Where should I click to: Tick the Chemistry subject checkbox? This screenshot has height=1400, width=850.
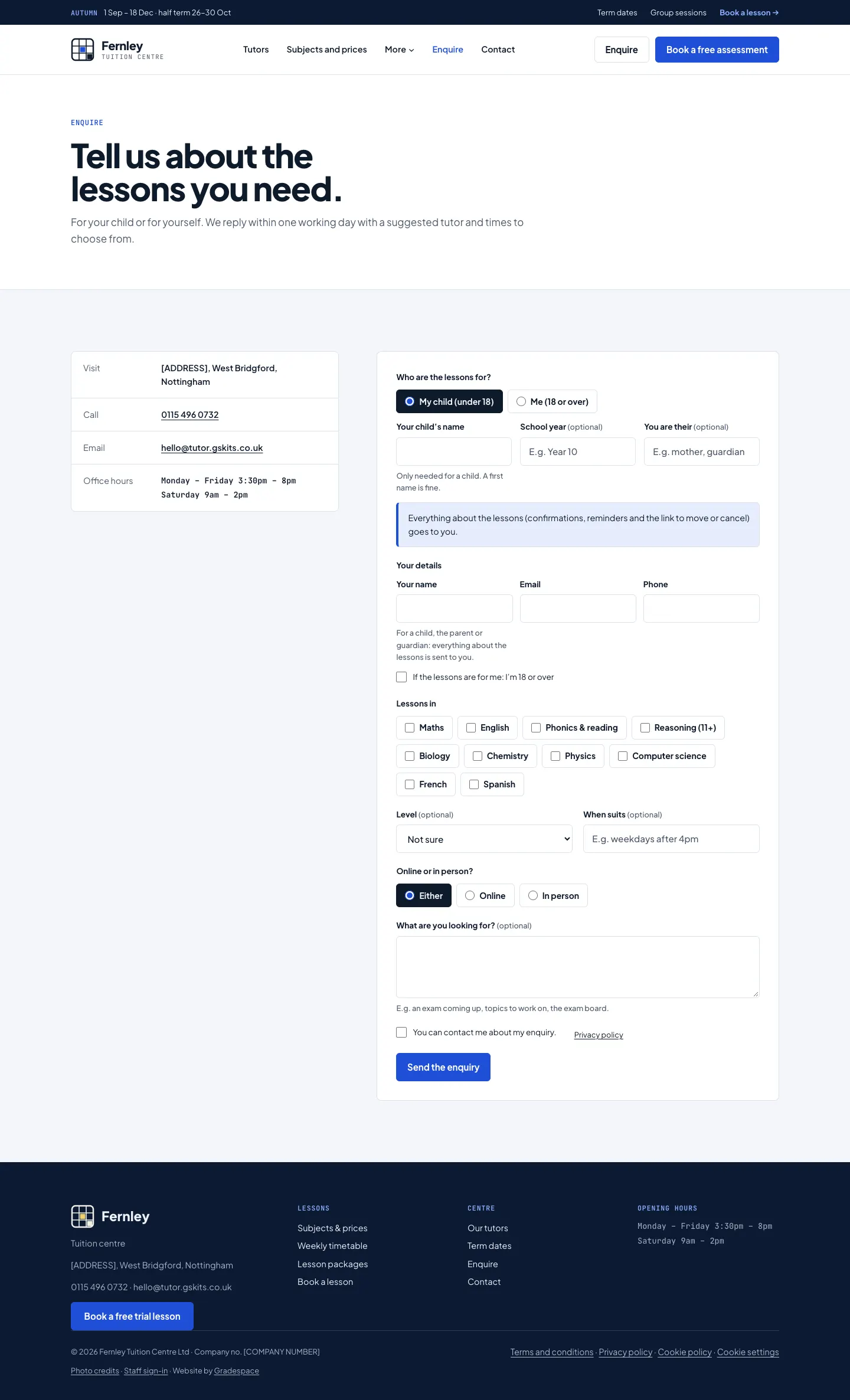478,756
